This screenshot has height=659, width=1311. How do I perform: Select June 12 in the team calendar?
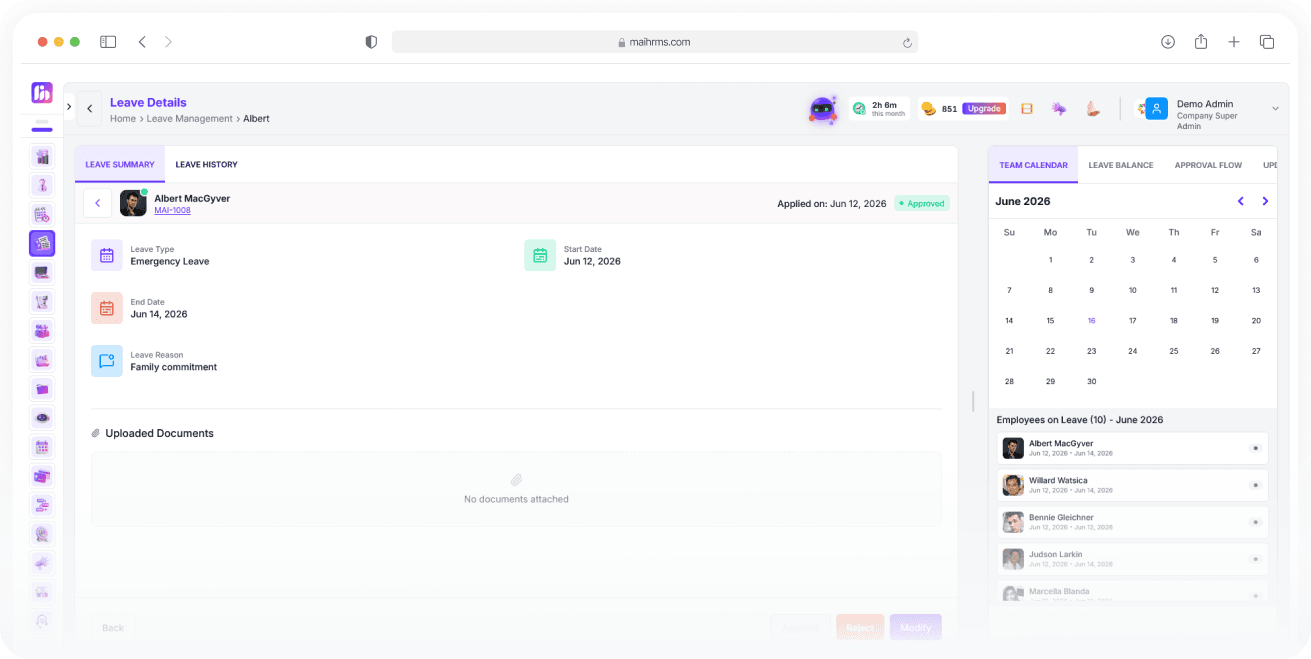click(x=1215, y=290)
